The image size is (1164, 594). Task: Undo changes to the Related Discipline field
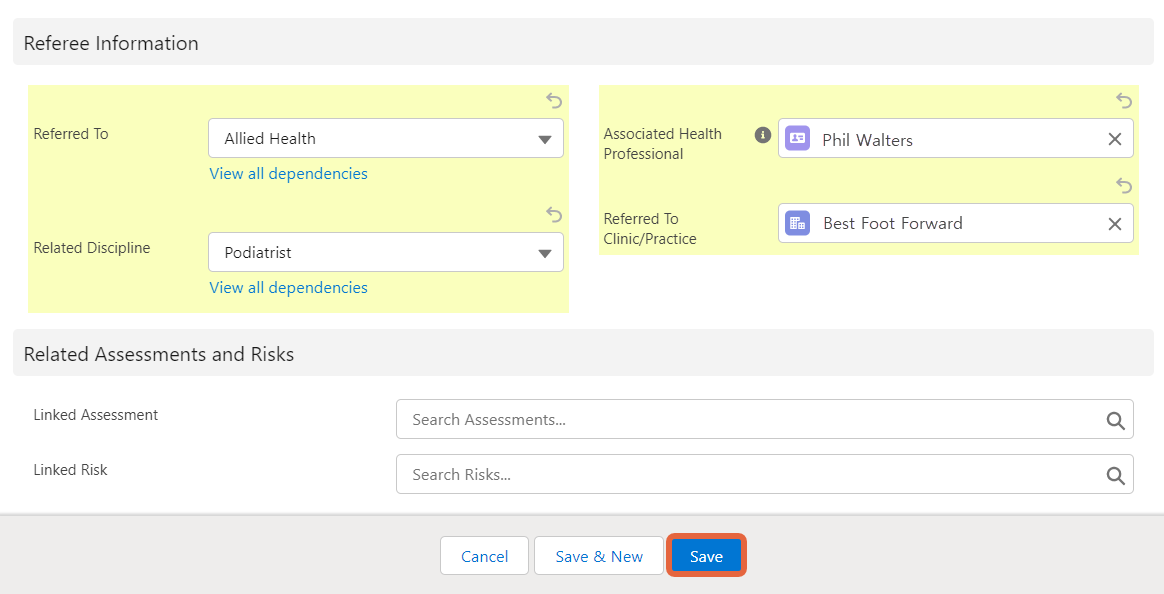(x=554, y=215)
